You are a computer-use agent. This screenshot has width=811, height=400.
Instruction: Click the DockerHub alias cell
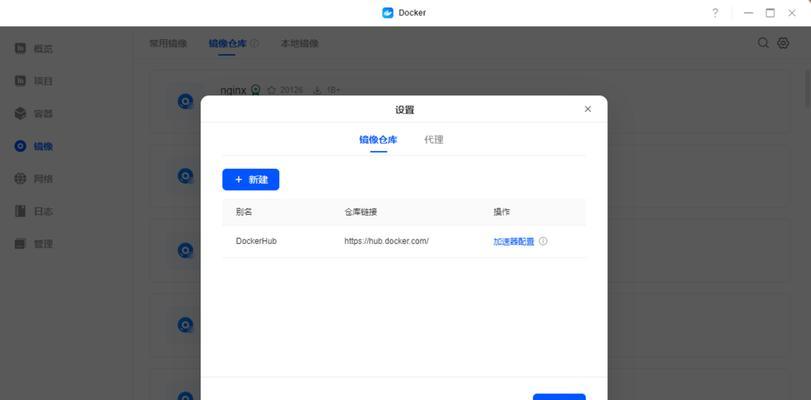click(x=256, y=241)
